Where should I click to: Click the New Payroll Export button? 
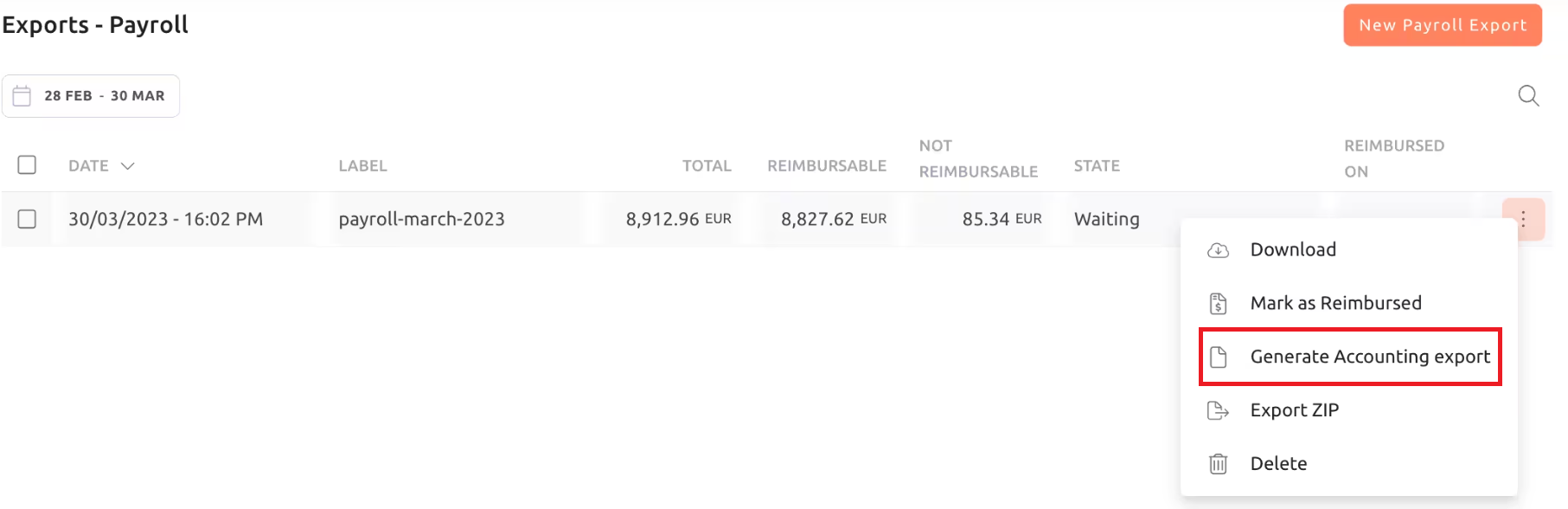(1443, 25)
